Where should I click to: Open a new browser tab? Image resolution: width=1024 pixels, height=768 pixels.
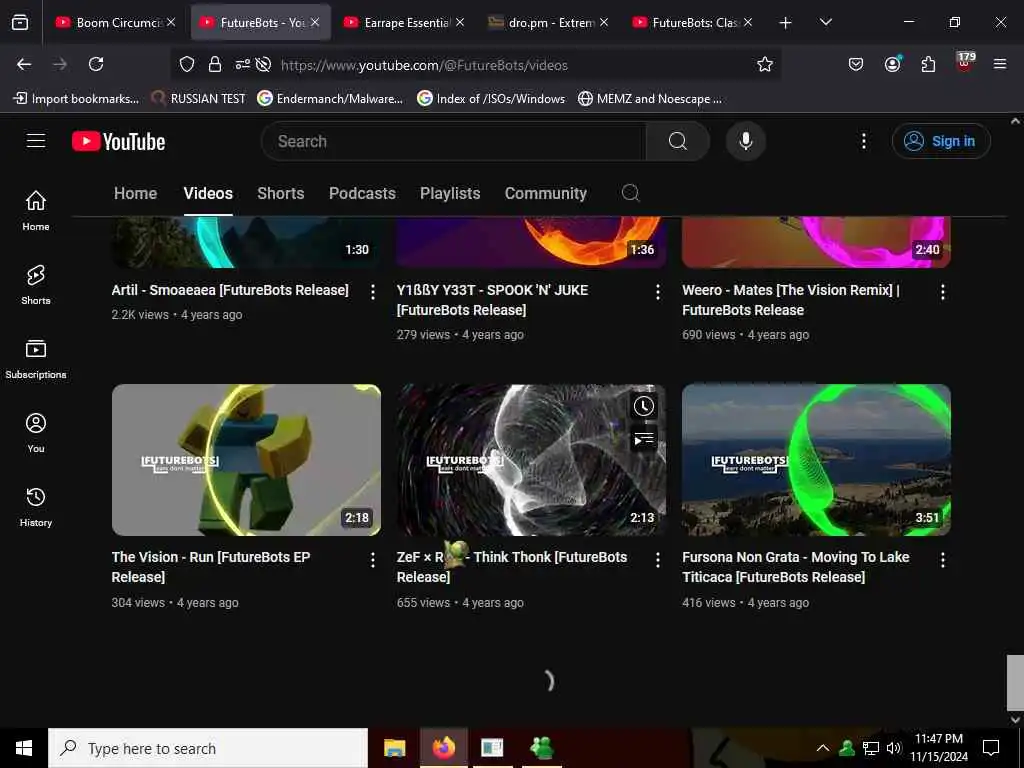(785, 23)
